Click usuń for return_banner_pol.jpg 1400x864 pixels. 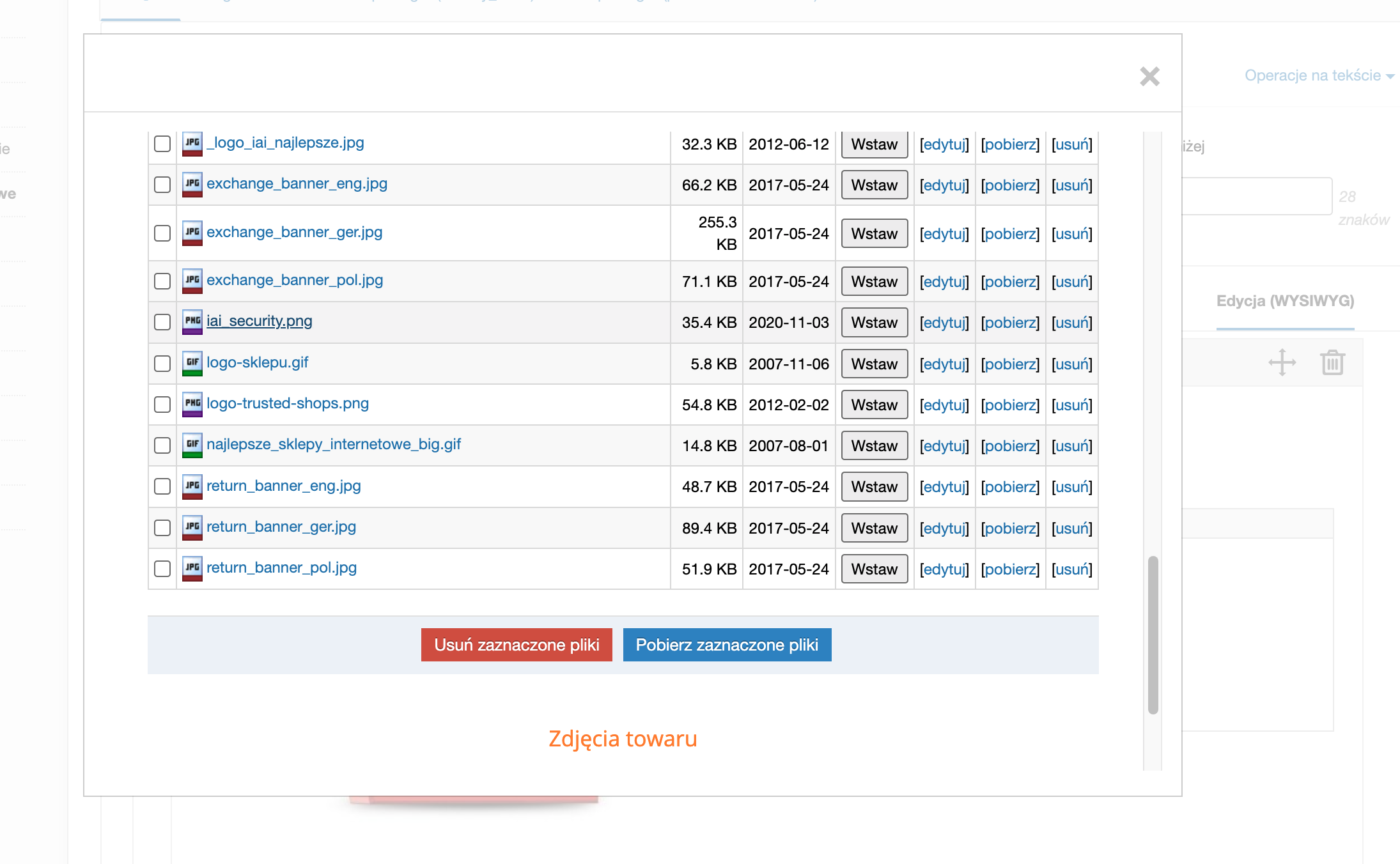click(1072, 569)
